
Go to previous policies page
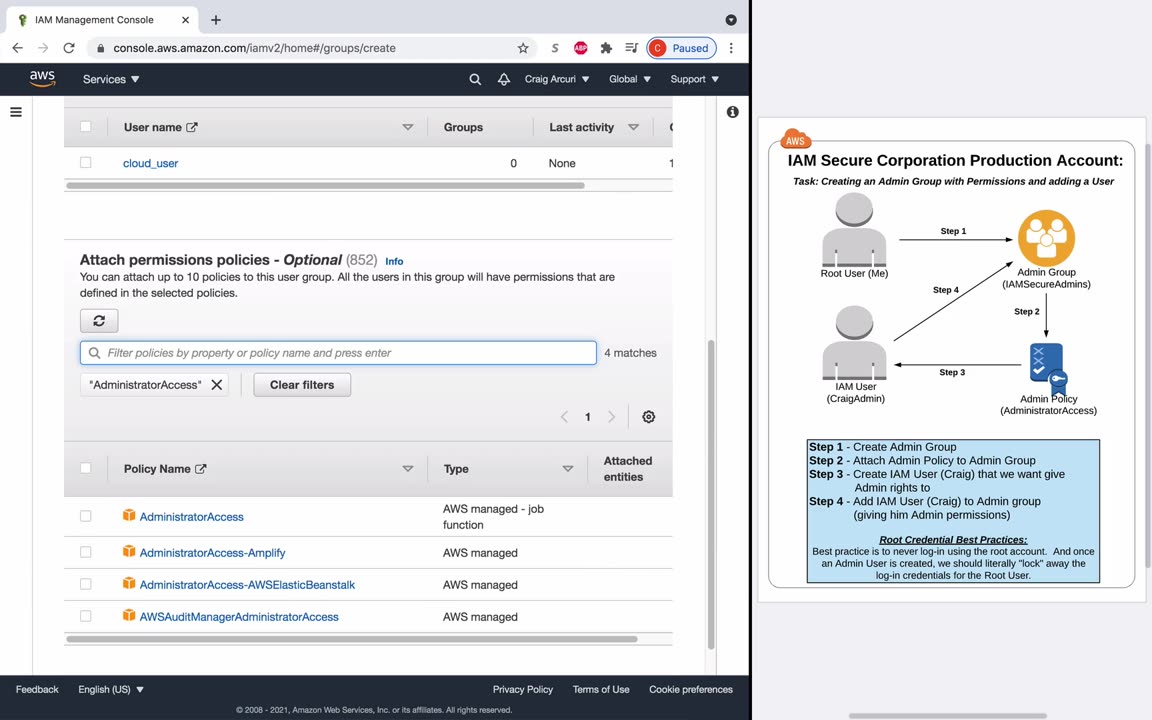564,417
